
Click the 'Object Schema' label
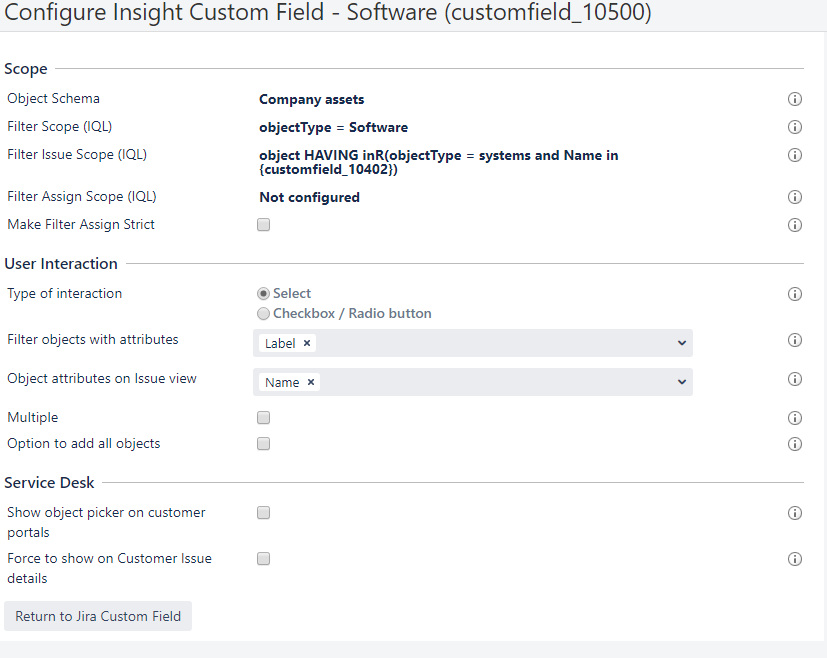click(x=53, y=99)
